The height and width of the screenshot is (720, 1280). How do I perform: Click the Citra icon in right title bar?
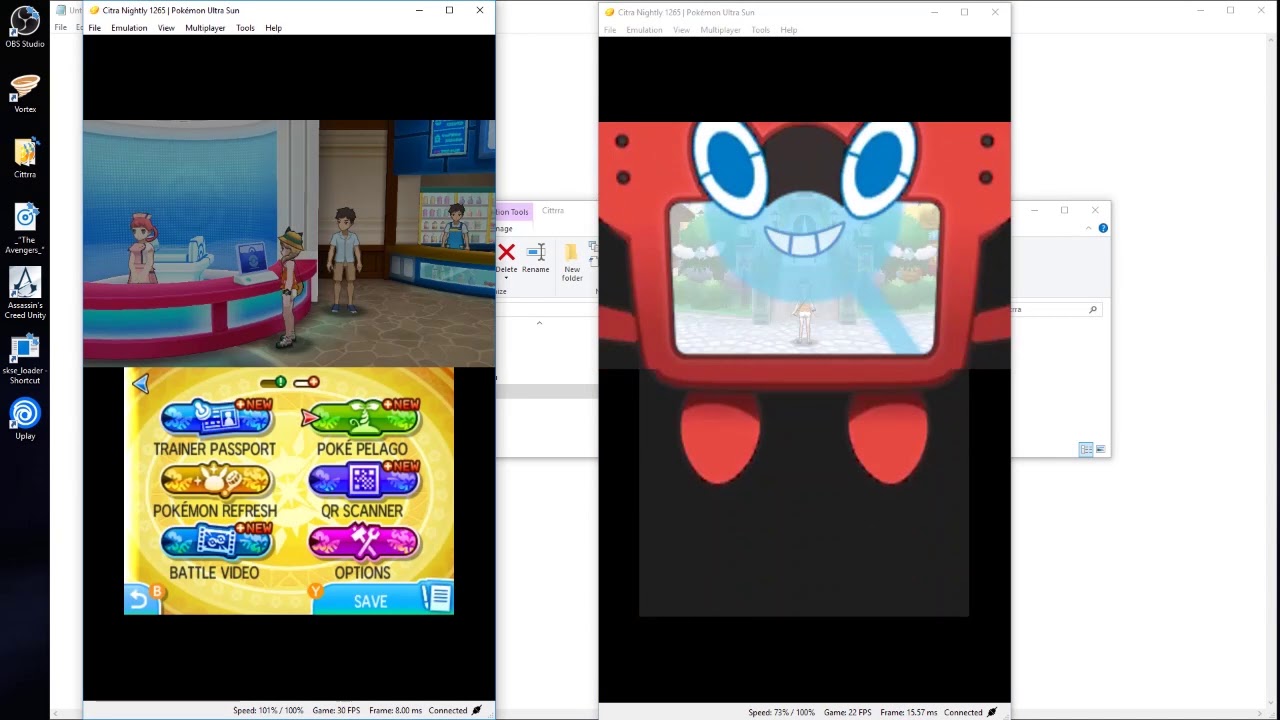pyautogui.click(x=609, y=12)
